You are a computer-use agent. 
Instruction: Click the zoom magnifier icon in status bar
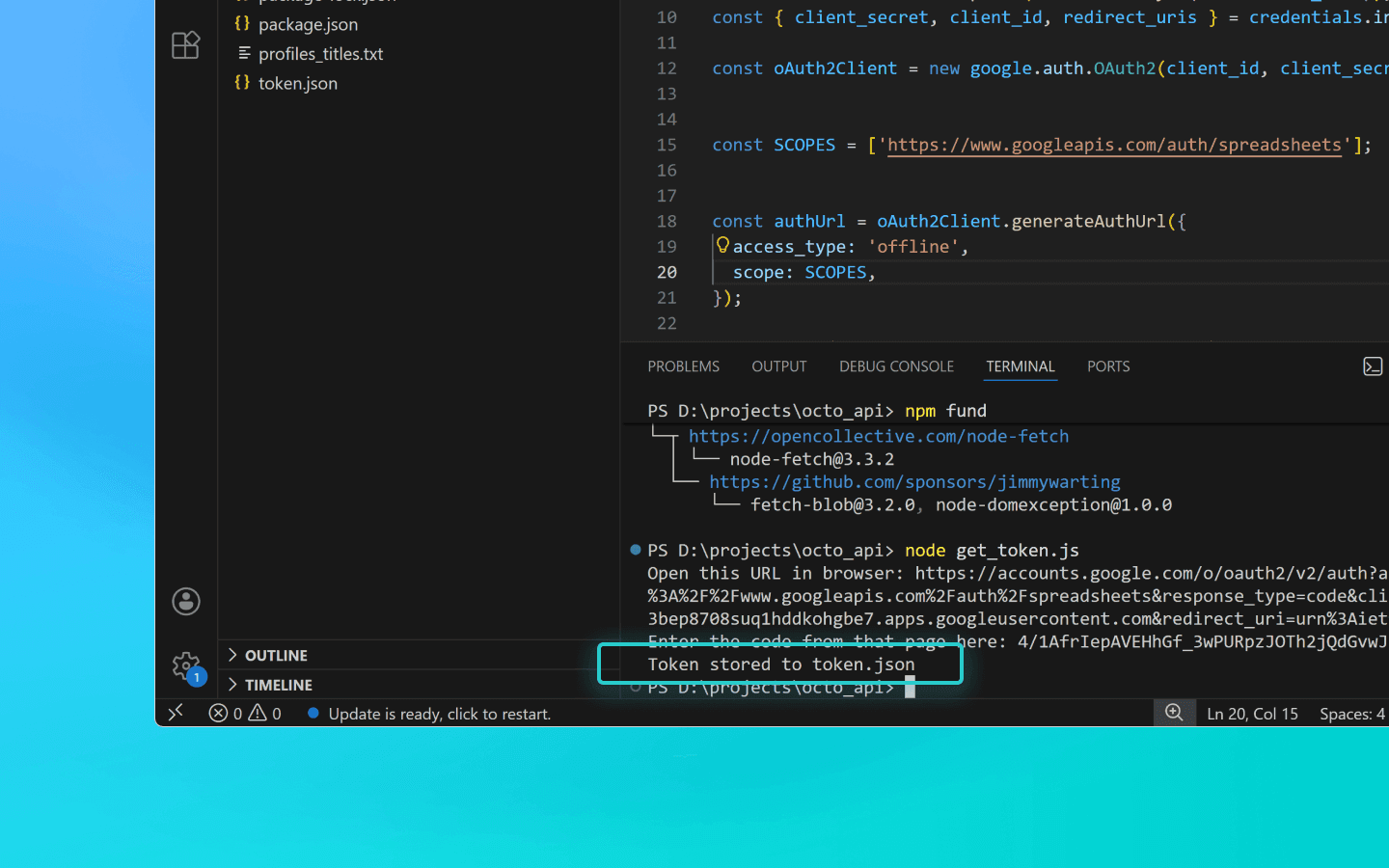1175,713
